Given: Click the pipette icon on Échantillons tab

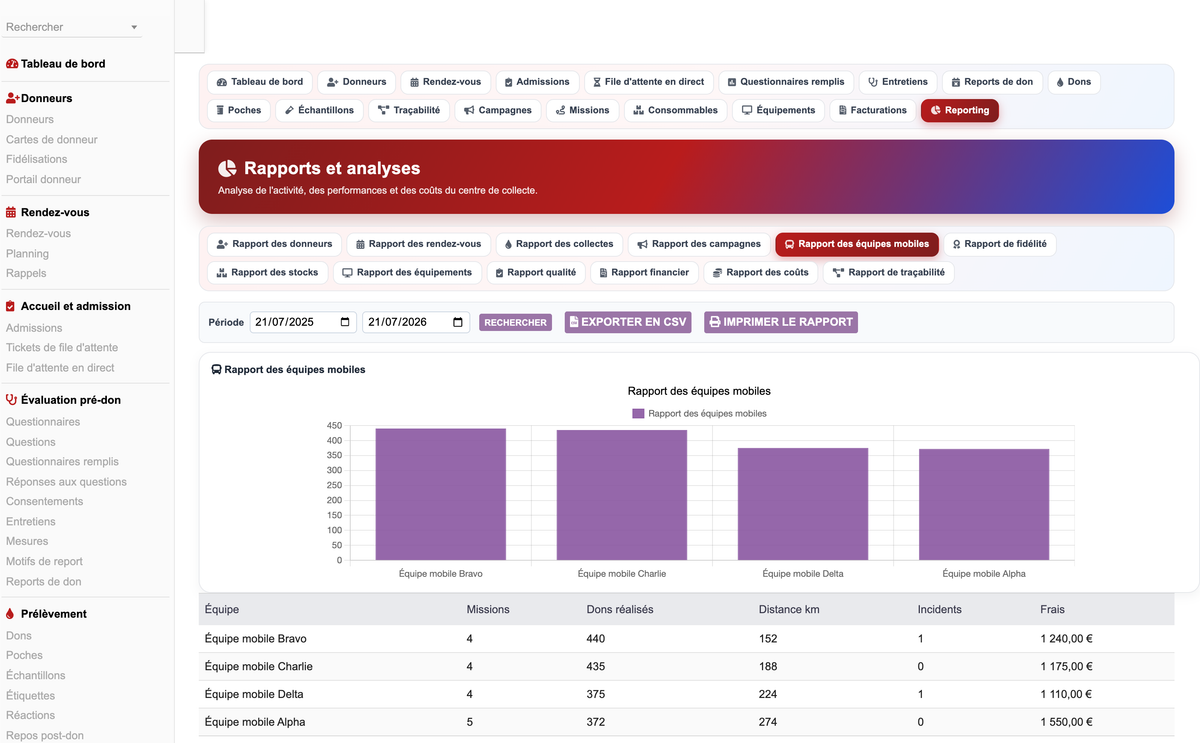Looking at the screenshot, I should tap(289, 110).
